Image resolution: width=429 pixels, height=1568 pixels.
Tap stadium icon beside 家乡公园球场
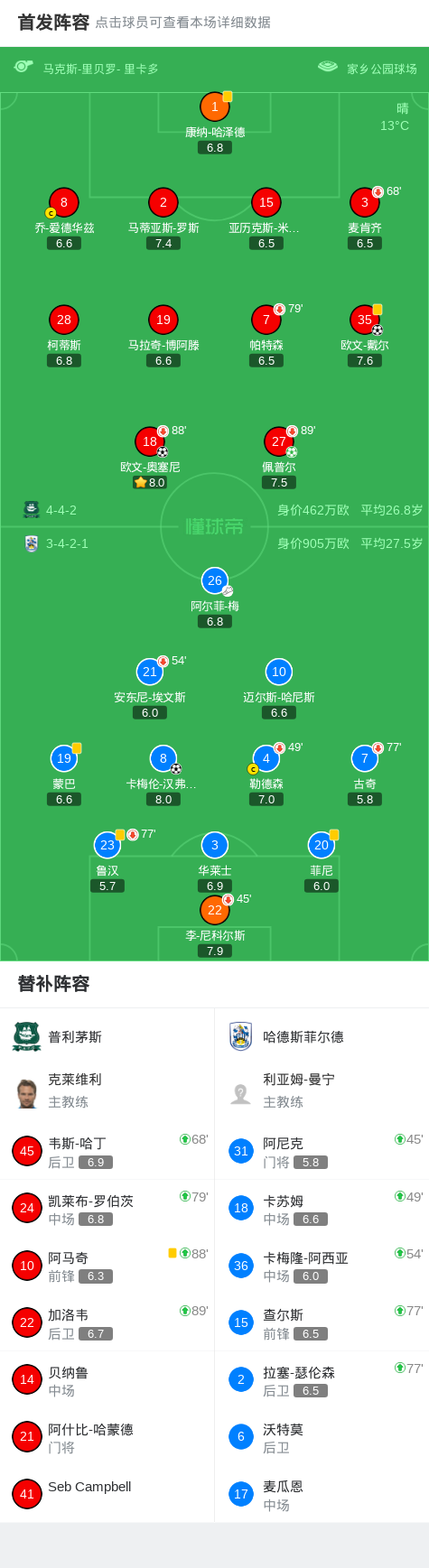pos(328,67)
